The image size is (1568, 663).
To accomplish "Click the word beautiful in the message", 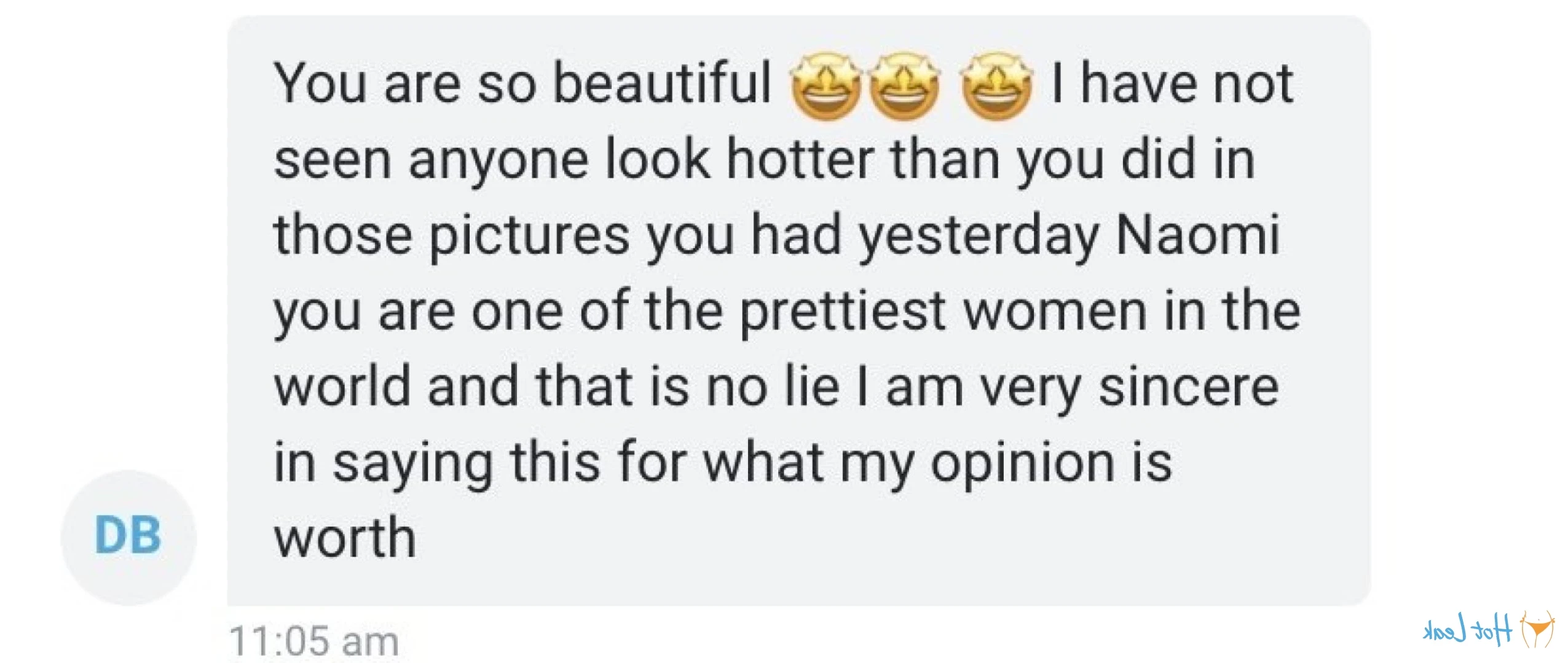I will click(x=662, y=83).
